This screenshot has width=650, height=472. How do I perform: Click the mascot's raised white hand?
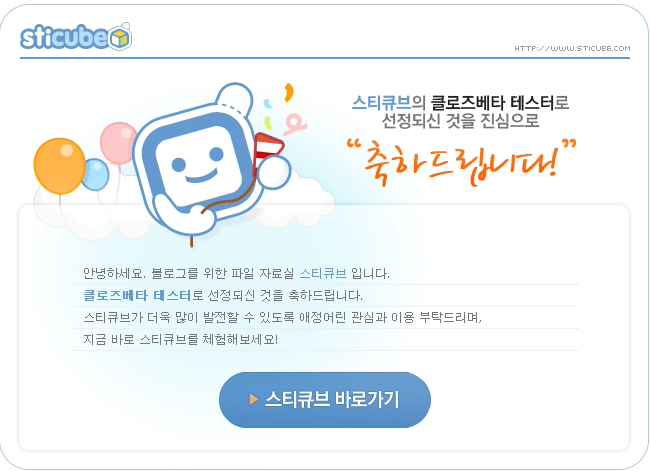coord(273,172)
